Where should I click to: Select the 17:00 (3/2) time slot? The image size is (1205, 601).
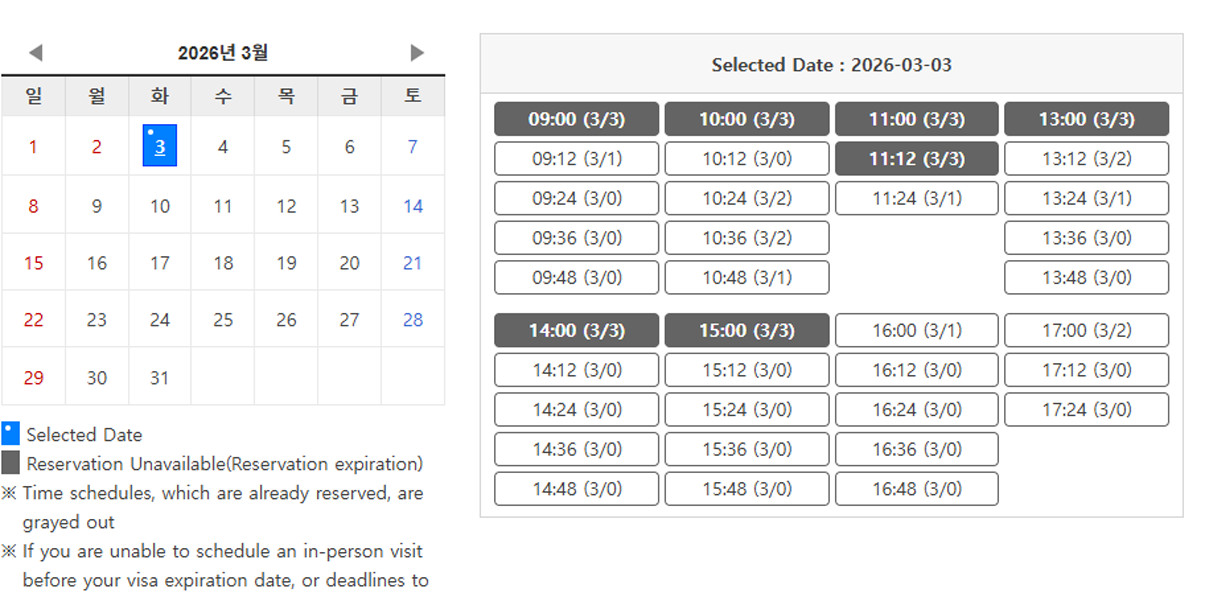(x=1087, y=330)
